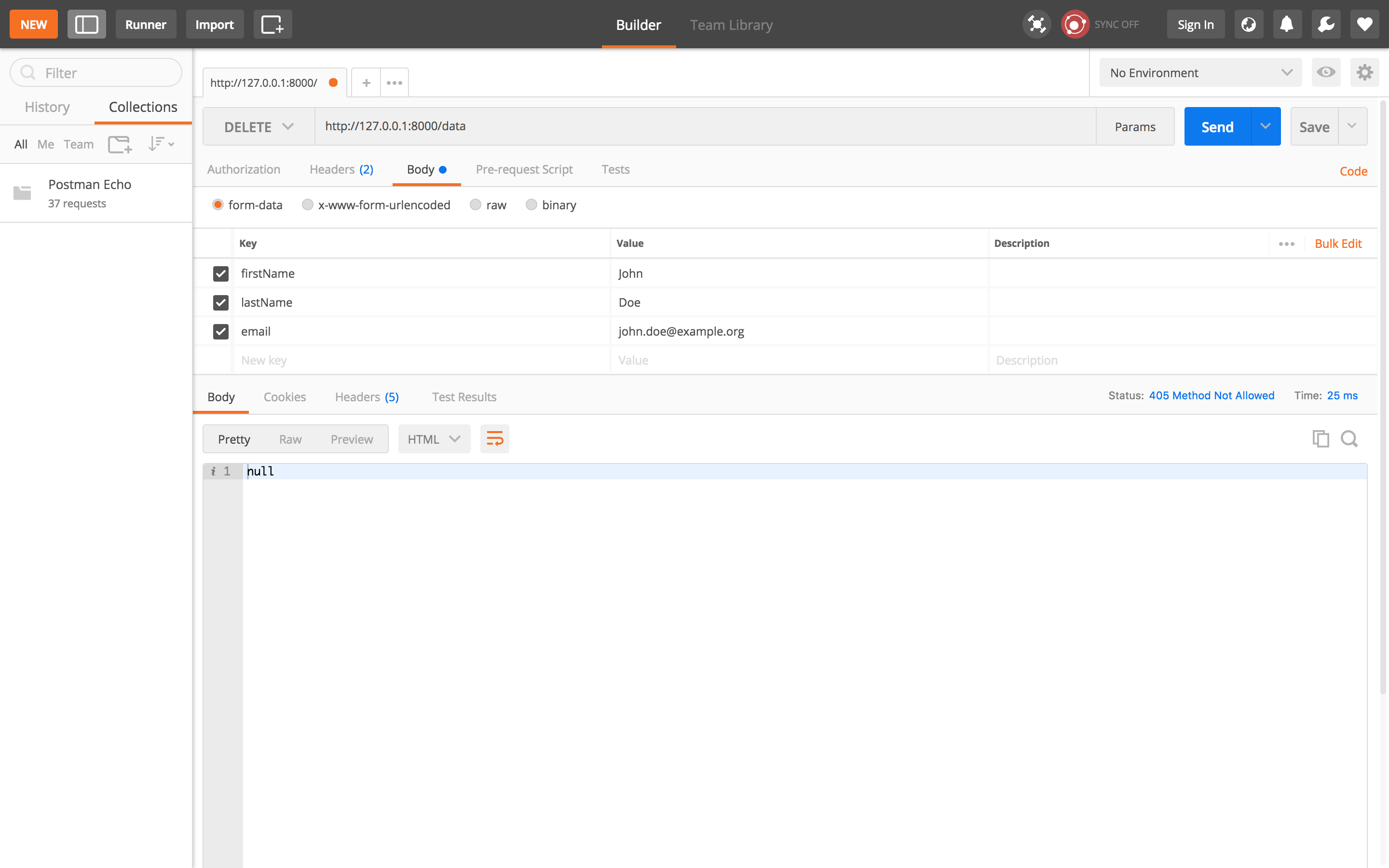Select the raw body radio button
The width and height of the screenshot is (1389, 868).
tap(475, 205)
